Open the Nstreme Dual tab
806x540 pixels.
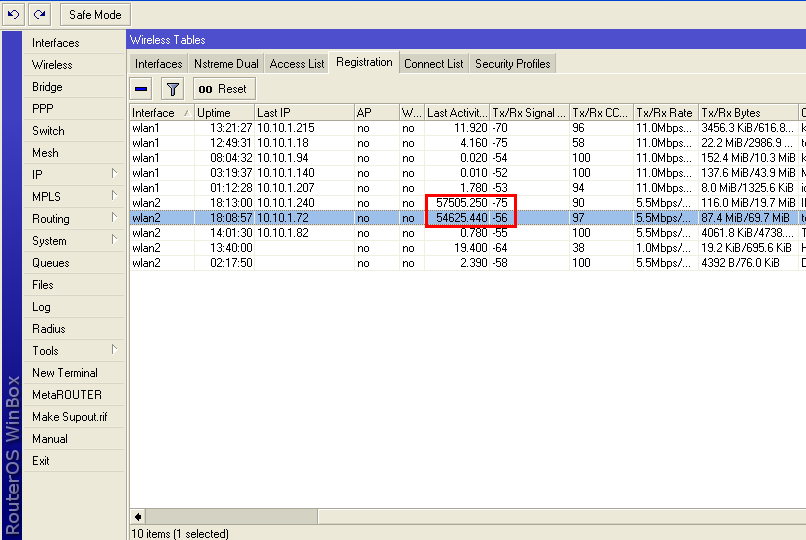(x=226, y=64)
